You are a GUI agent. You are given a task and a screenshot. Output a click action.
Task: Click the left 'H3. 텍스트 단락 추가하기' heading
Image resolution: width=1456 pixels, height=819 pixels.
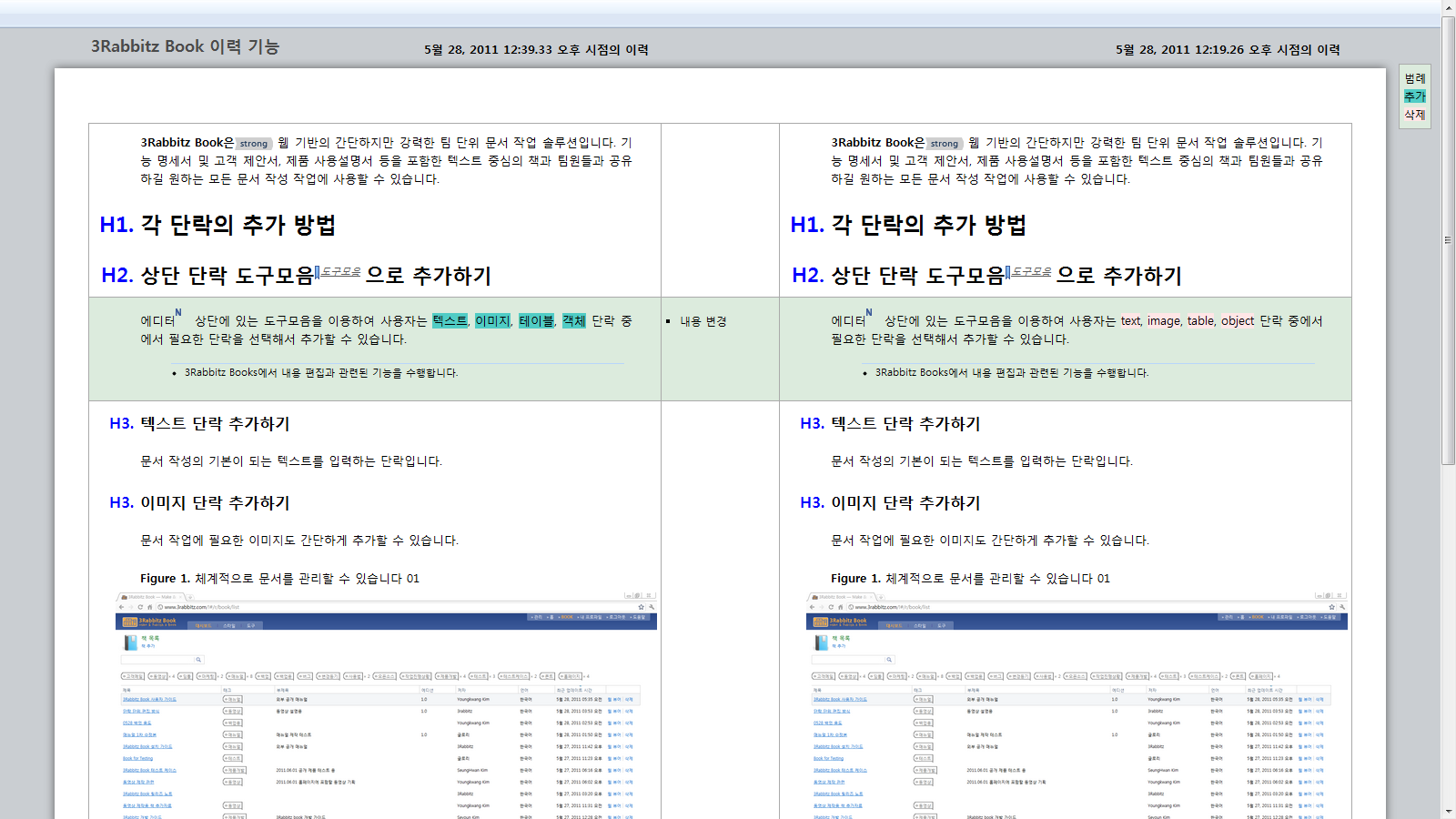click(x=199, y=424)
